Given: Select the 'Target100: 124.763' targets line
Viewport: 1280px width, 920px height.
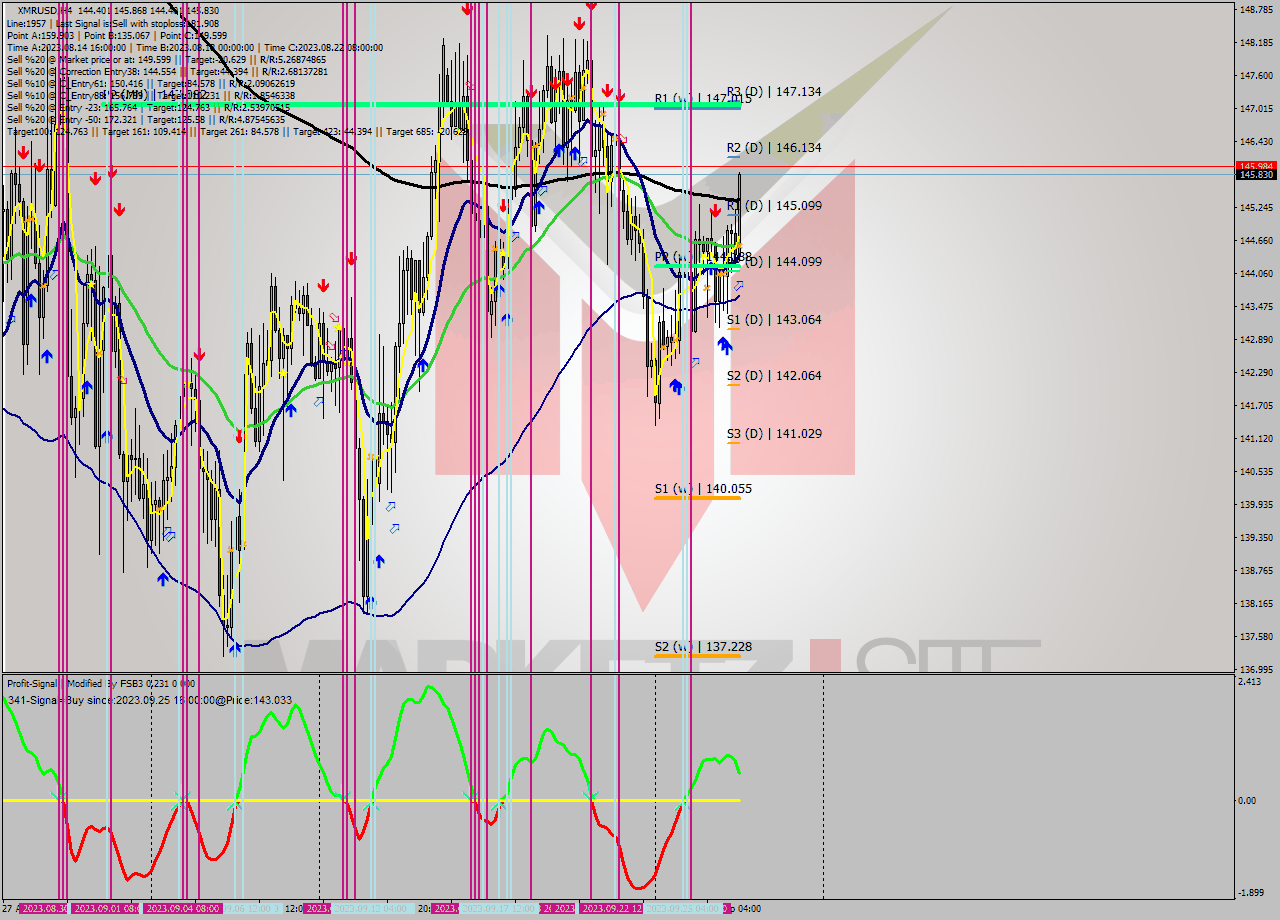Looking at the screenshot, I should (238, 131).
